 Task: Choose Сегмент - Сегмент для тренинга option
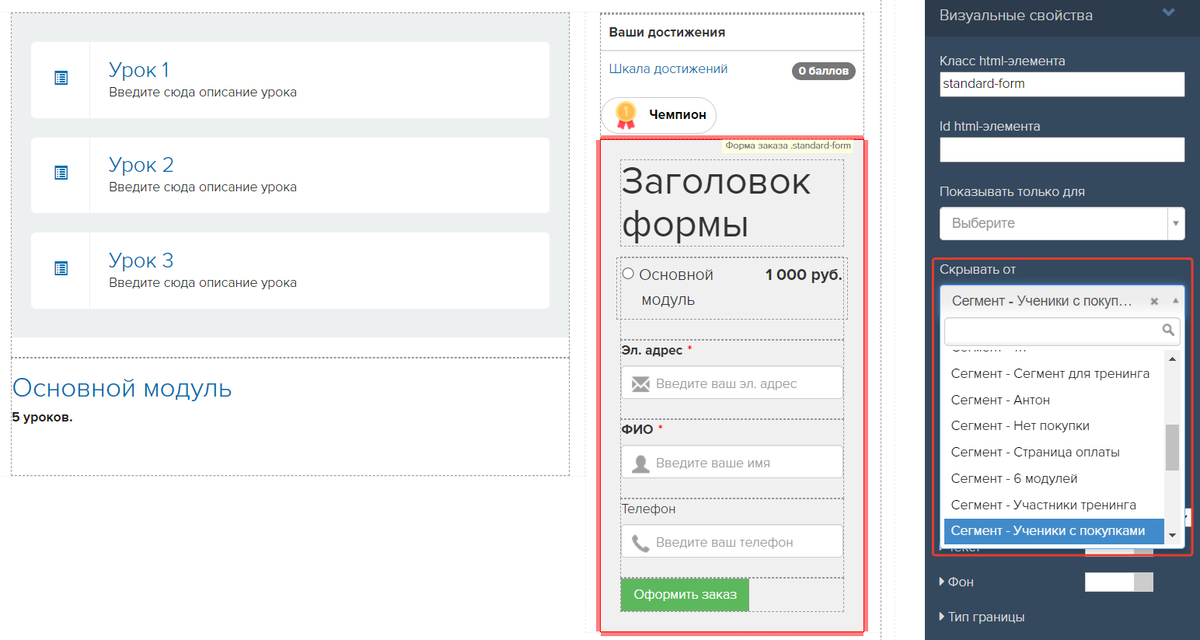click(1055, 374)
